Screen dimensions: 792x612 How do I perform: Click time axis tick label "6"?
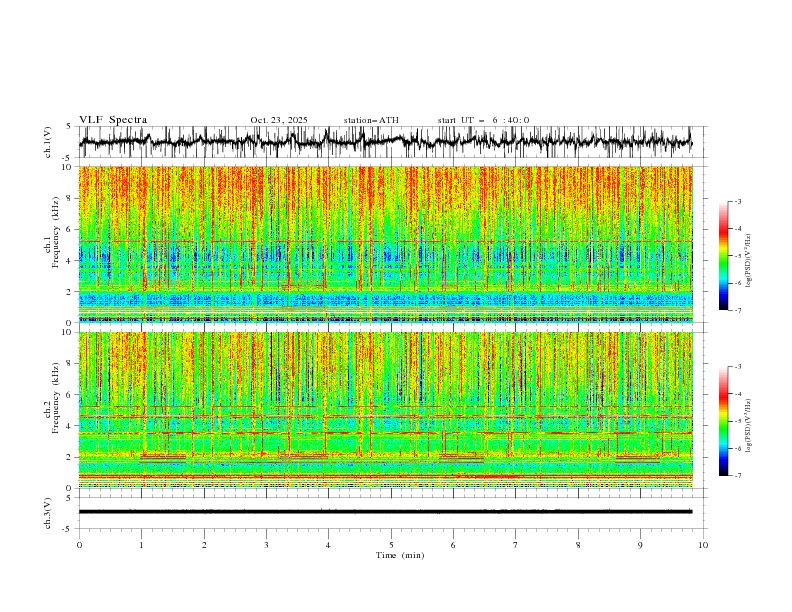pos(453,545)
